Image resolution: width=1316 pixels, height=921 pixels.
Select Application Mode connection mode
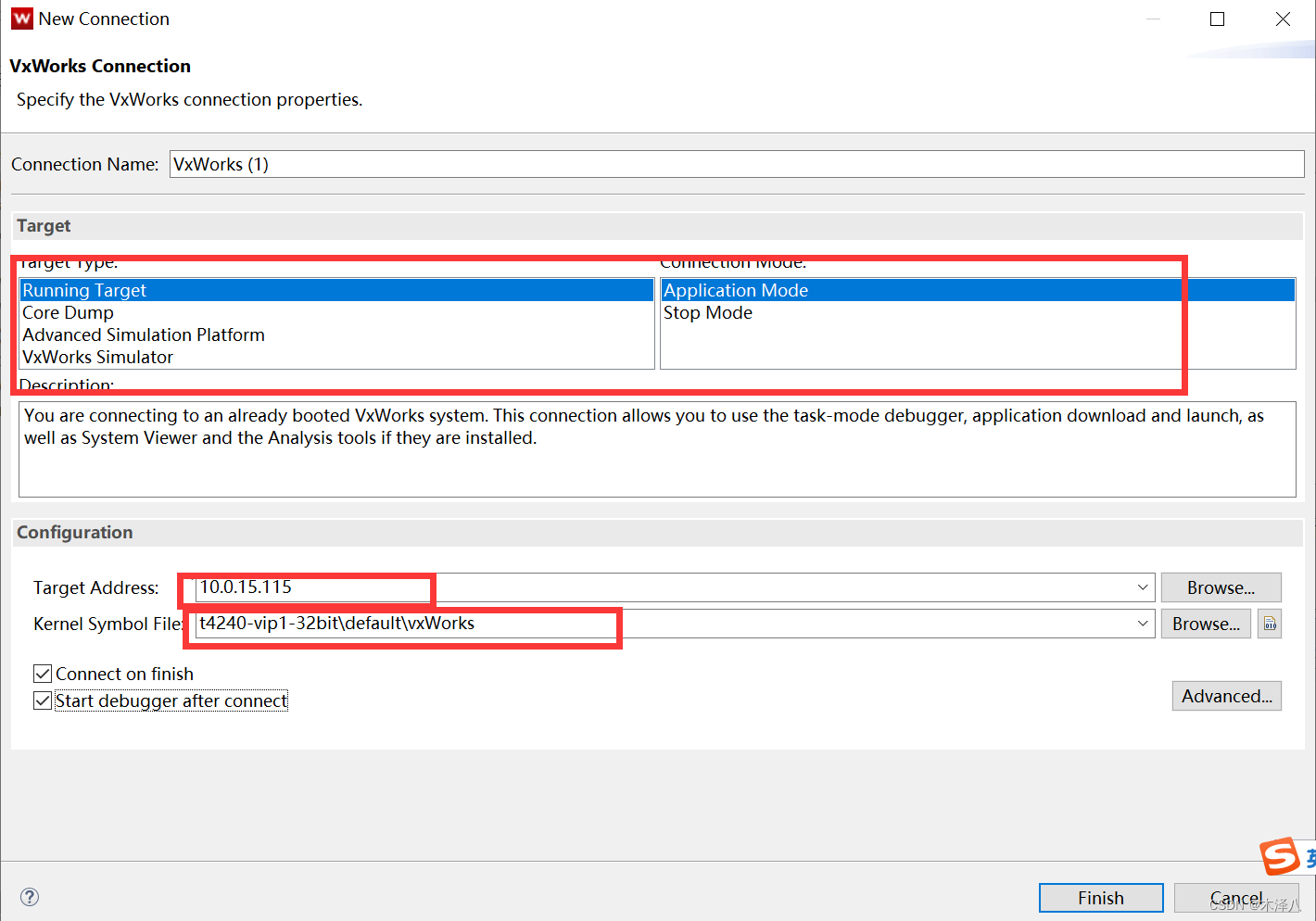tap(735, 289)
